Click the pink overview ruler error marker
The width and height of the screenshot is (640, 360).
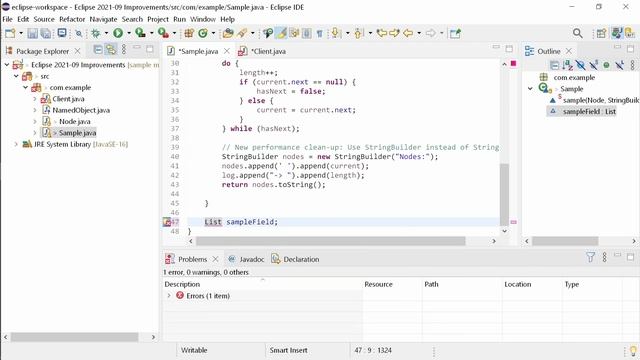(513, 222)
